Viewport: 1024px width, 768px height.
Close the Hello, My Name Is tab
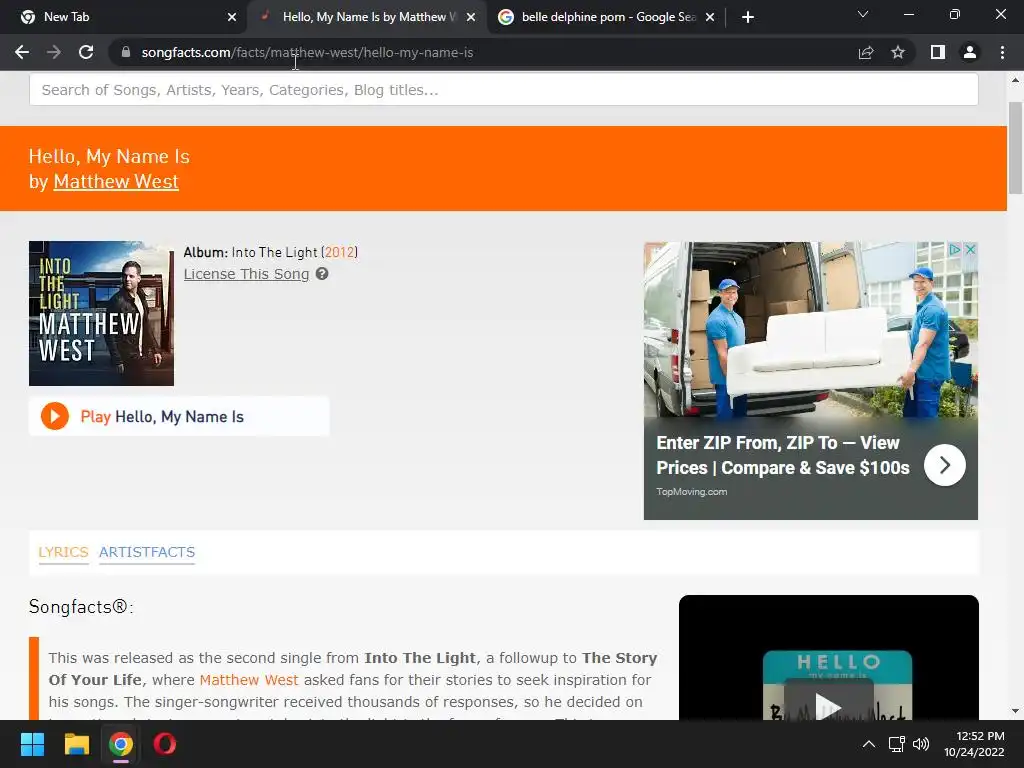[471, 17]
